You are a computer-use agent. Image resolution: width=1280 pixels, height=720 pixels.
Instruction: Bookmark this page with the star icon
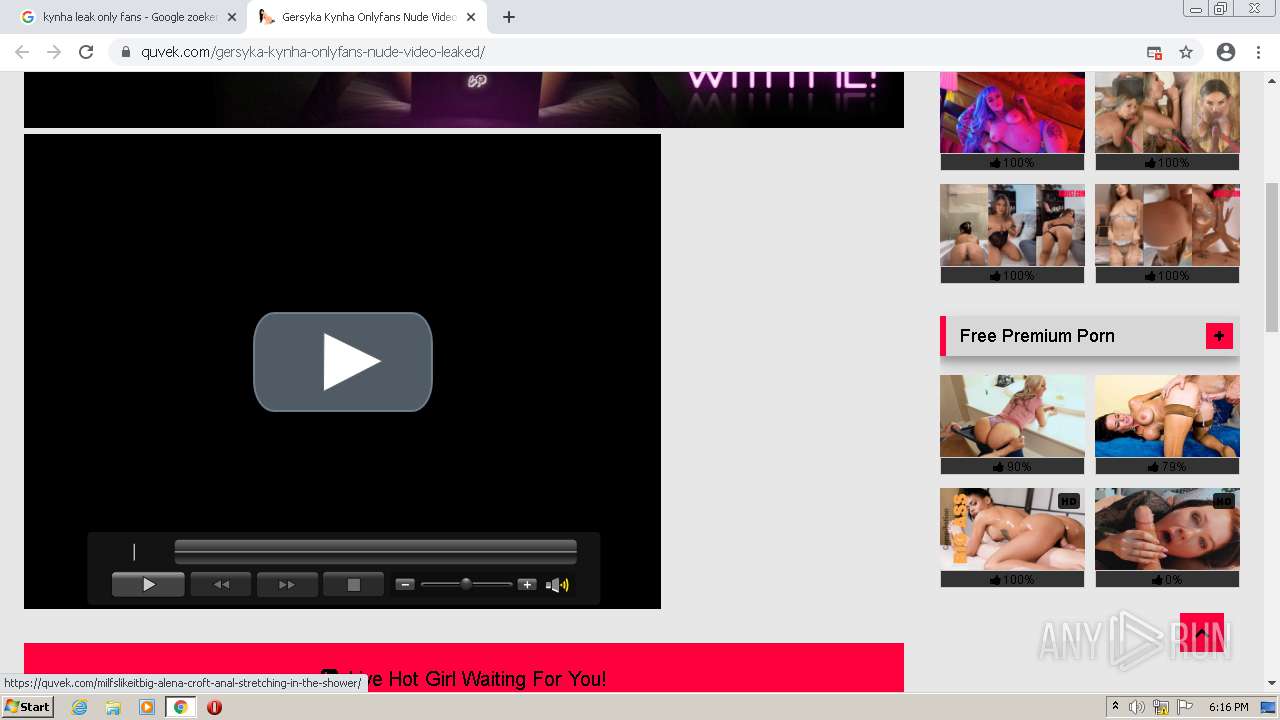[1186, 52]
